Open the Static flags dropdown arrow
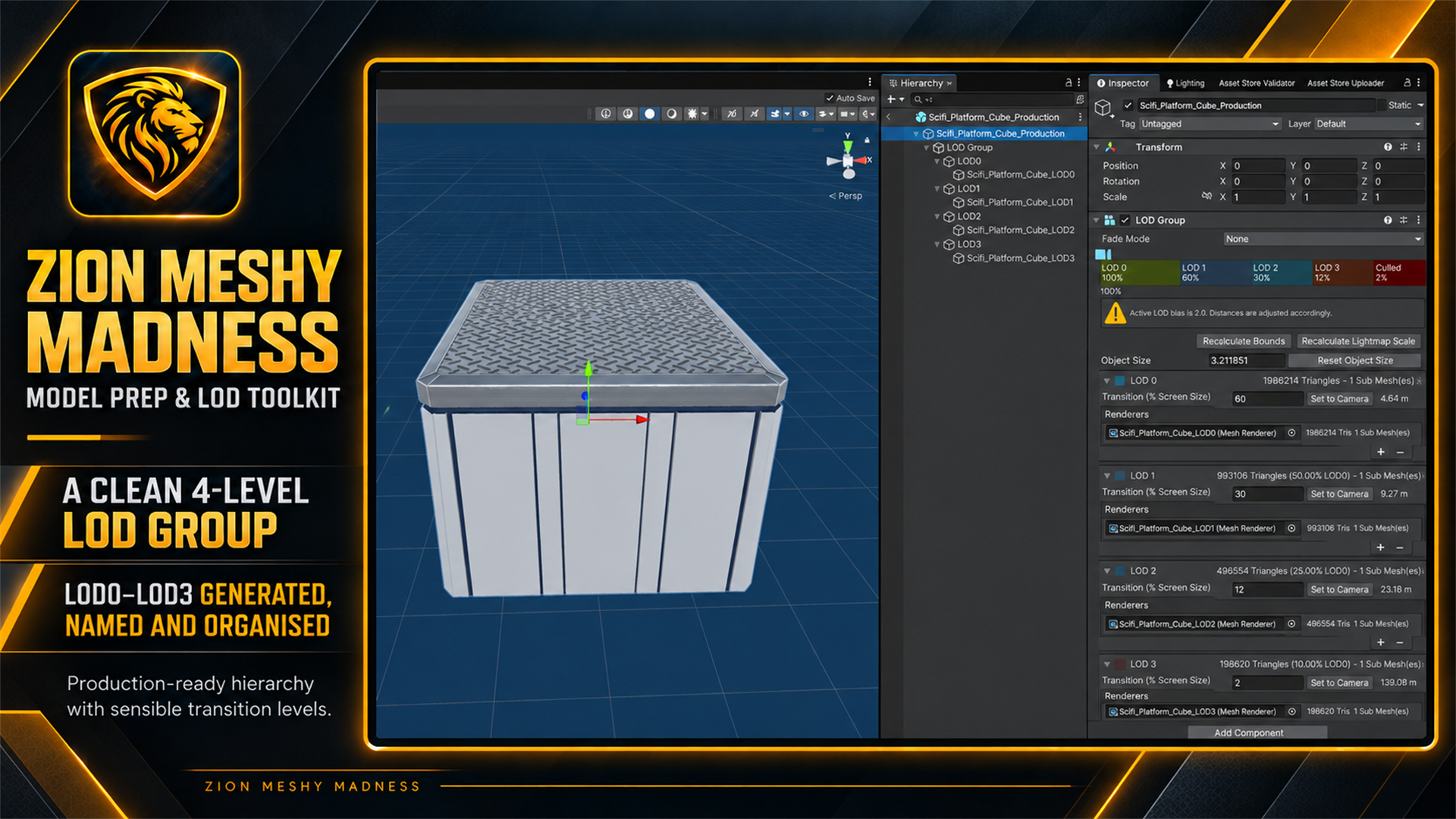The image size is (1456, 819). point(1420,105)
